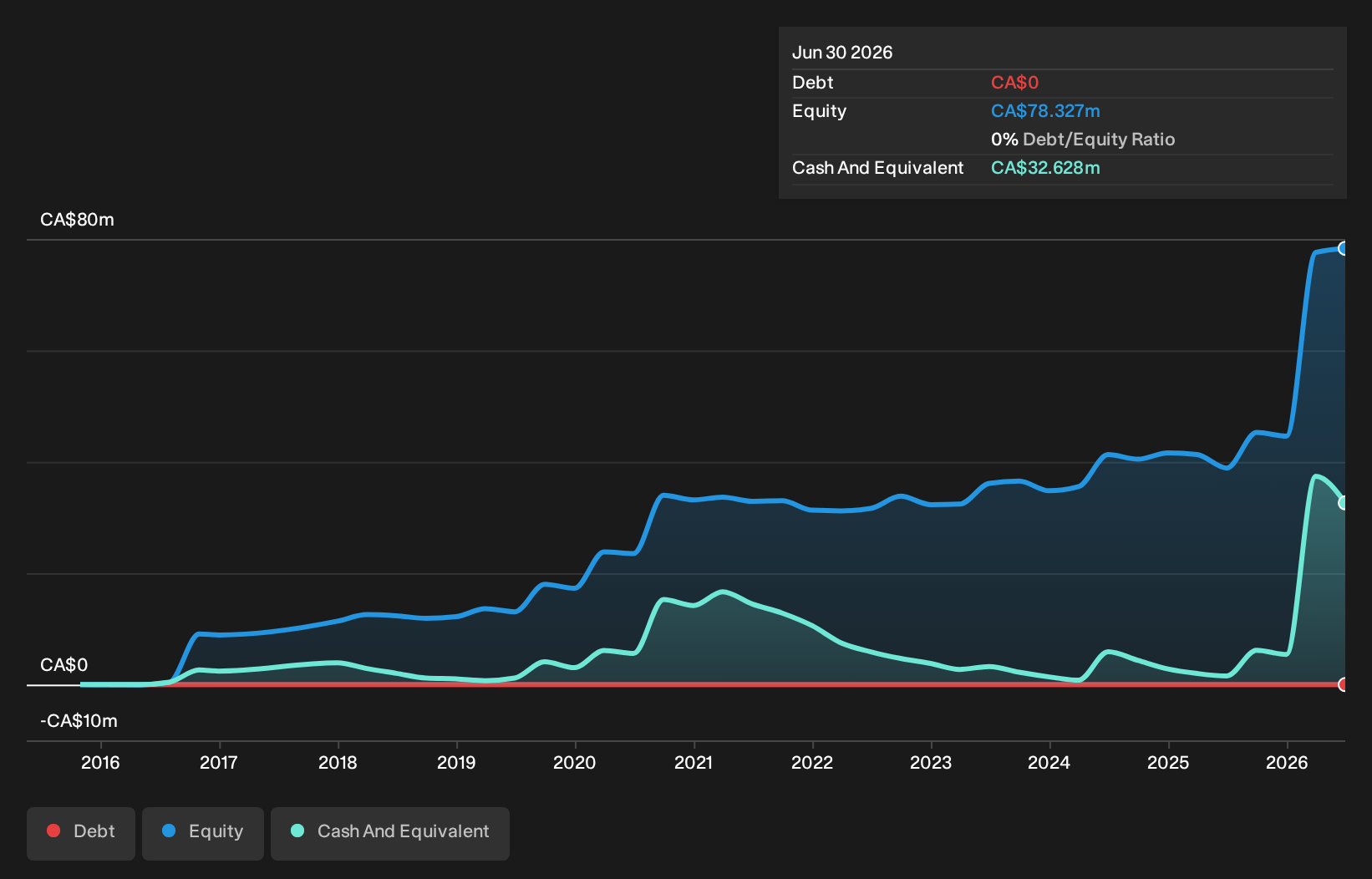The height and width of the screenshot is (879, 1372).
Task: Click the CA$32.628m cash value
Action: [x=1045, y=168]
